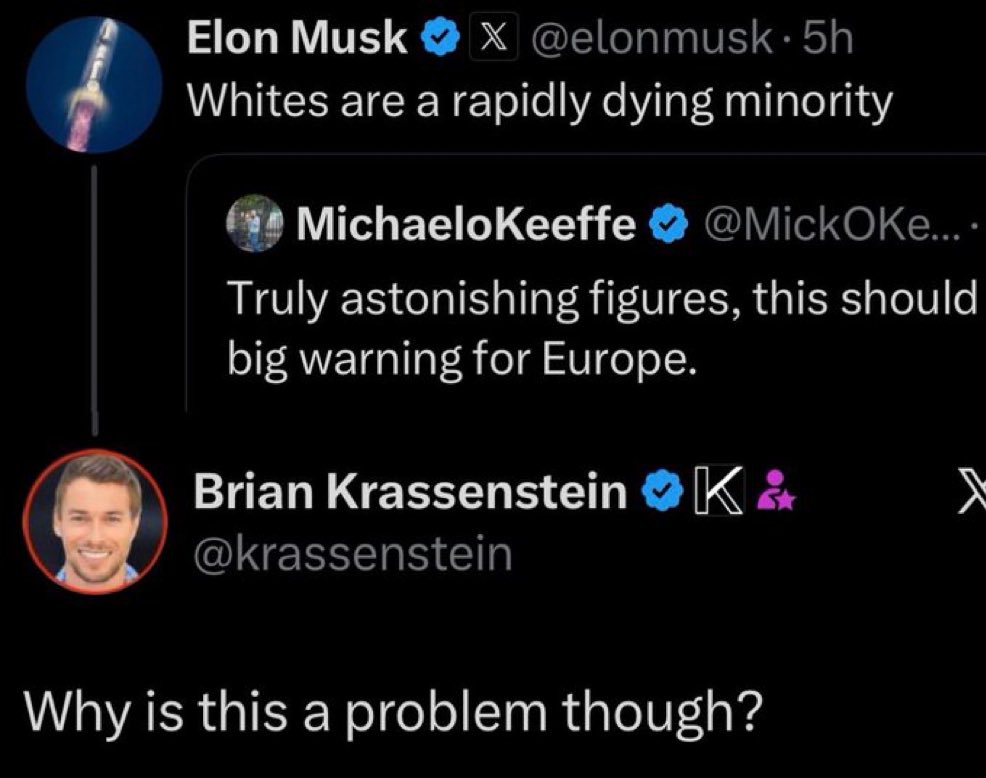
Task: Click the K affiliate badge next to Krassenstein
Action: (x=713, y=491)
